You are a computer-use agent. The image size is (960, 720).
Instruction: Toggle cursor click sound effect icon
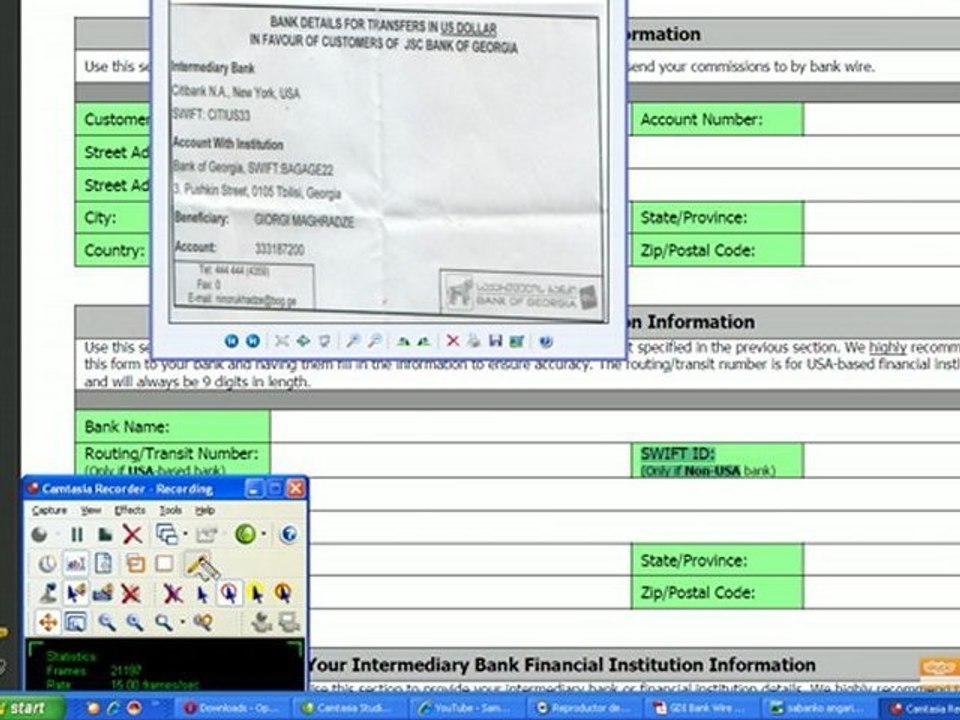click(x=76, y=593)
